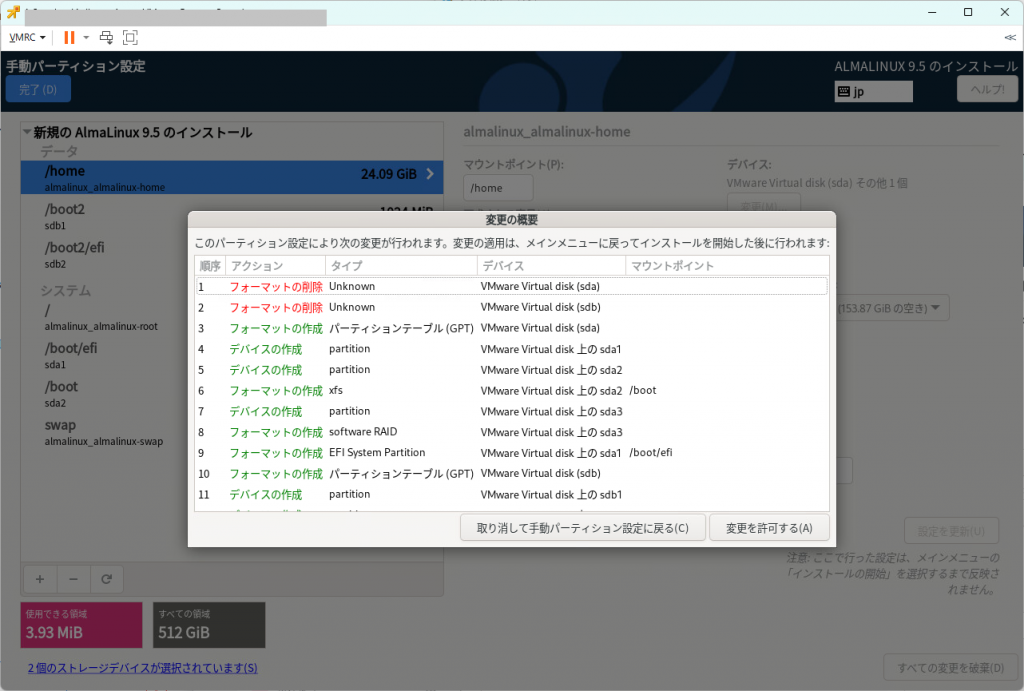1024x691 pixels.
Task: Select row 3 GPT partition table on sda
Action: [512, 328]
